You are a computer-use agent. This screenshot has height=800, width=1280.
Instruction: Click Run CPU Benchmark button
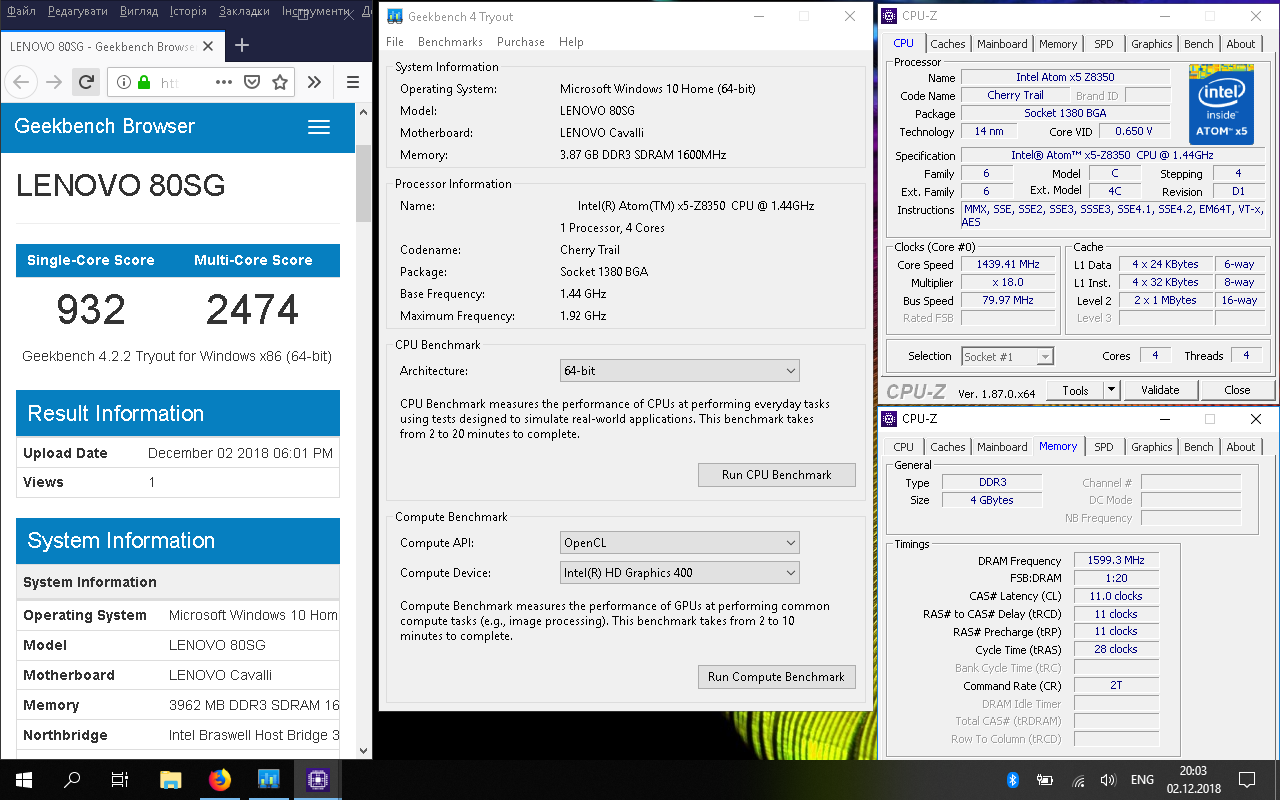[x=777, y=475]
